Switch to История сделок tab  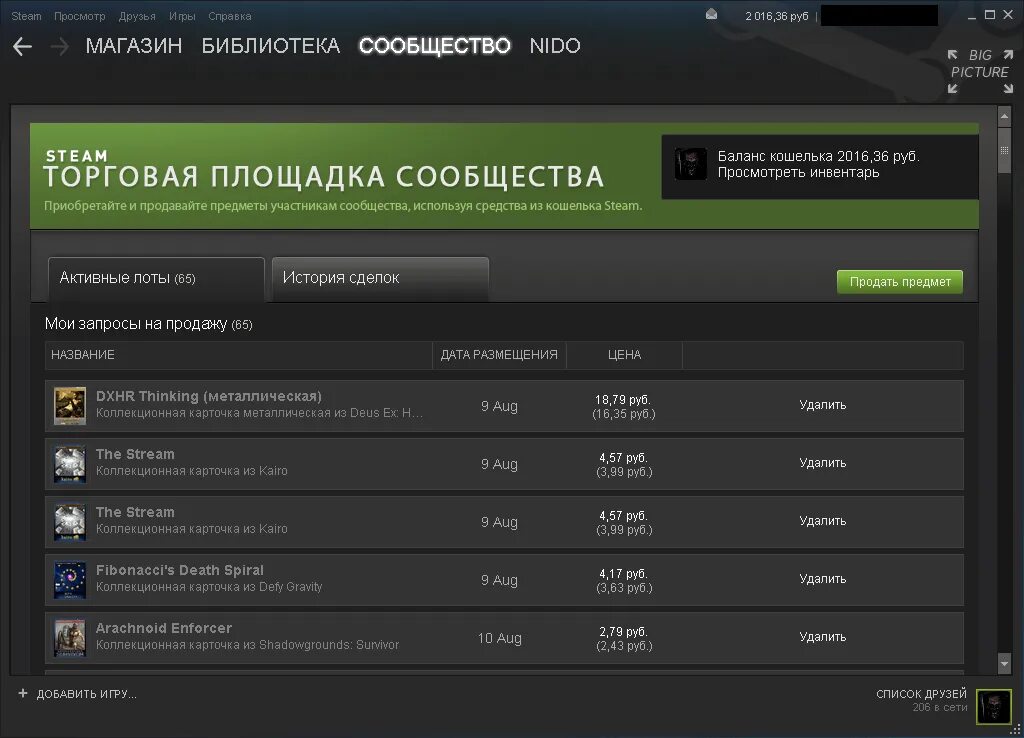click(x=380, y=279)
